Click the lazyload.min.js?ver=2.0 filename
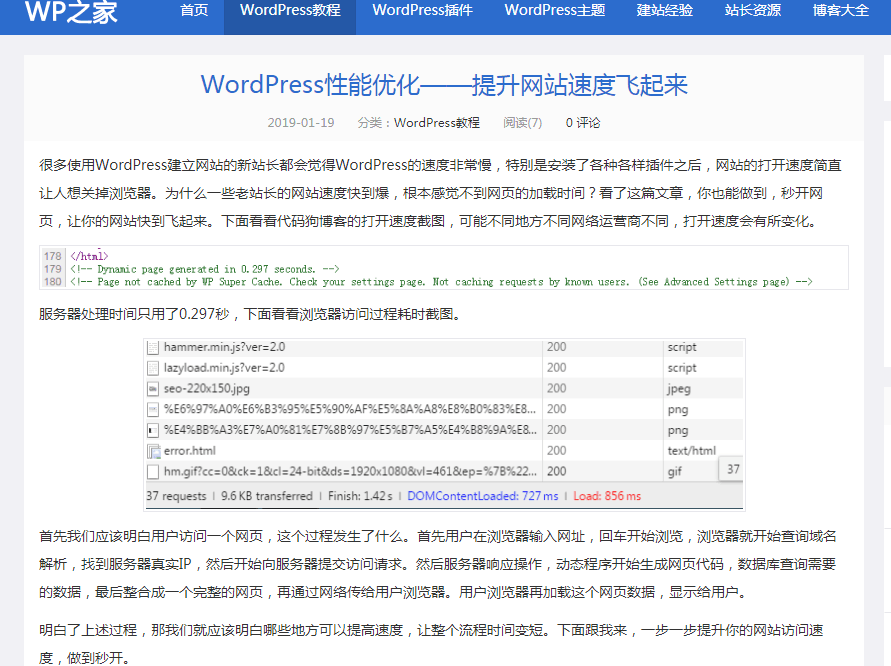 [x=224, y=368]
